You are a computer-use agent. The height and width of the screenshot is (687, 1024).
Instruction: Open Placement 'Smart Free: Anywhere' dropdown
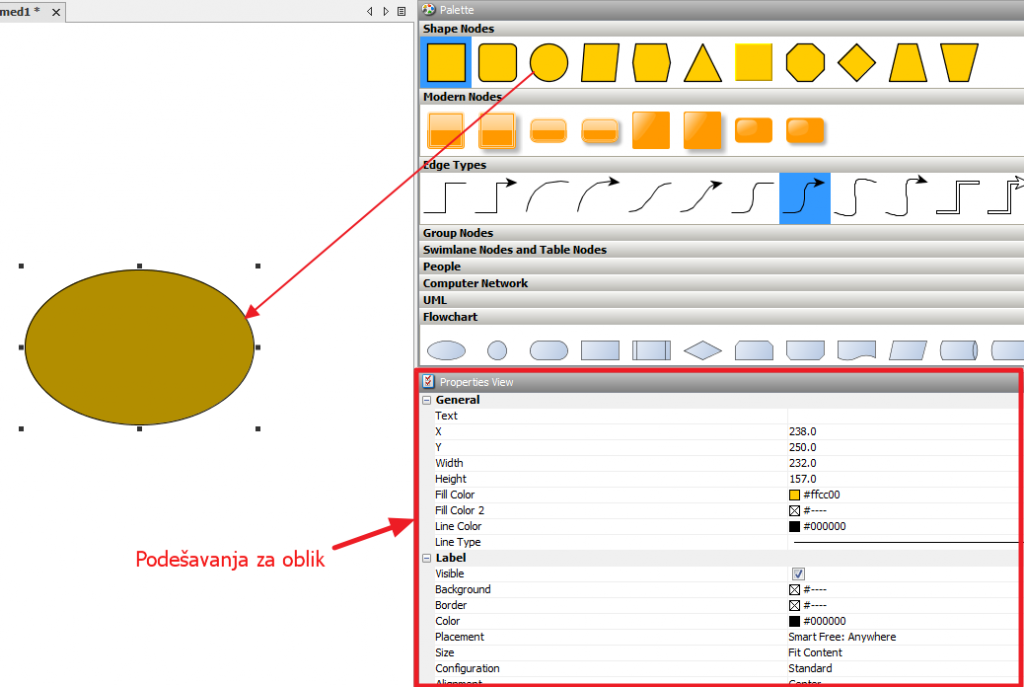click(904, 637)
